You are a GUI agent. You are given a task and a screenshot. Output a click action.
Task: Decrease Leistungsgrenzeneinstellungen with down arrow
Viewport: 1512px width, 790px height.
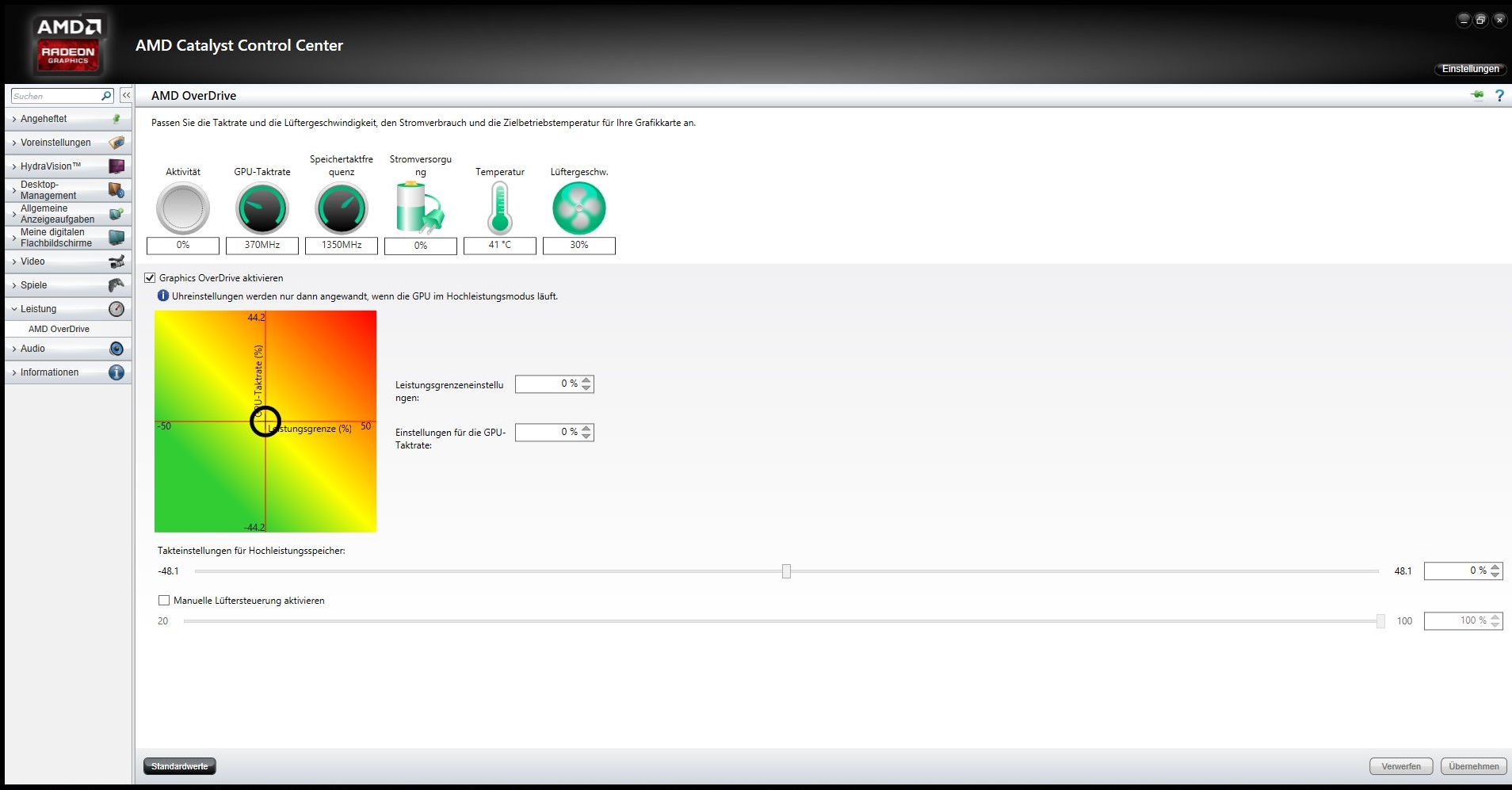click(x=586, y=388)
